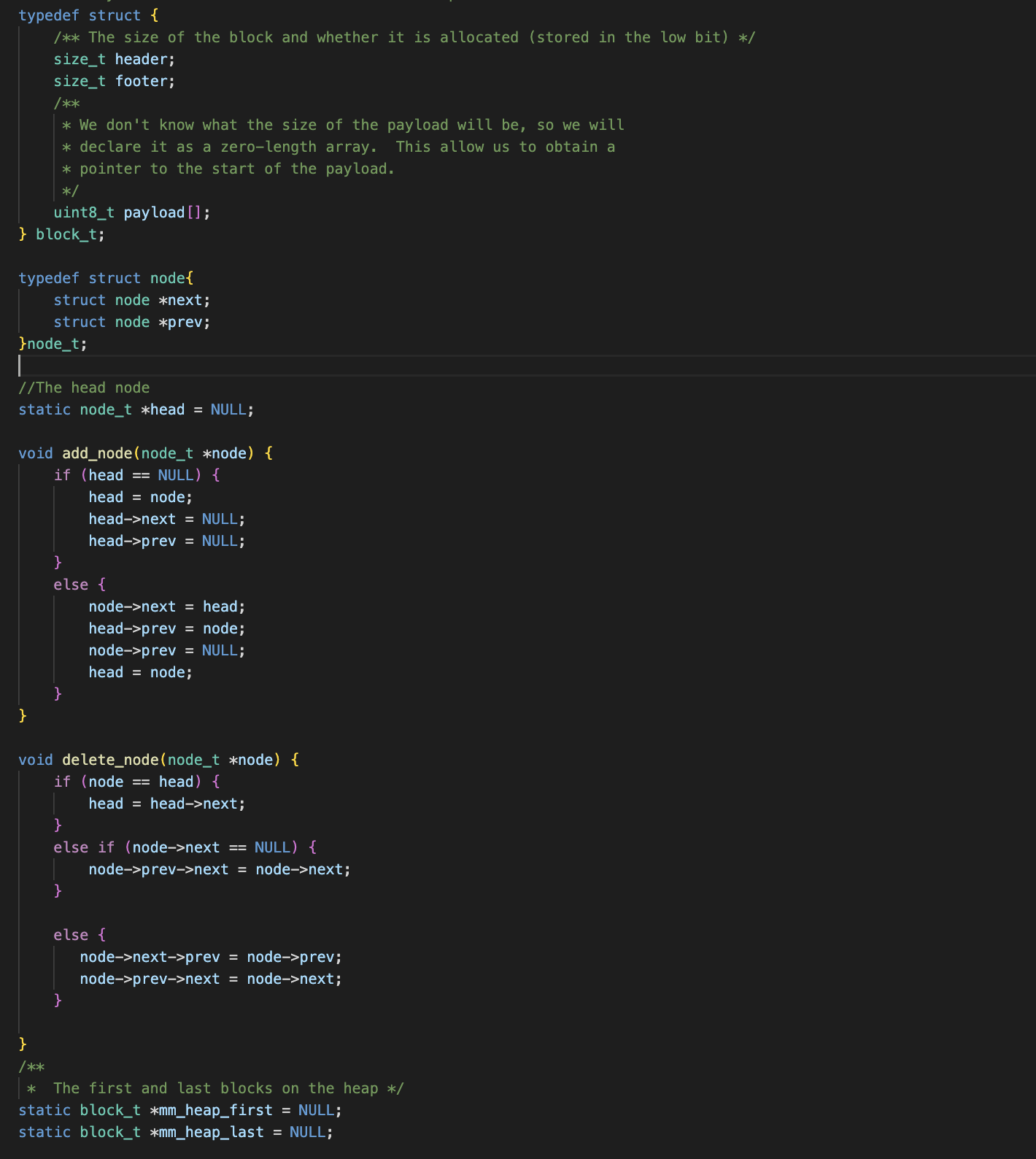
Task: Click the add_node function name
Action: tap(97, 453)
